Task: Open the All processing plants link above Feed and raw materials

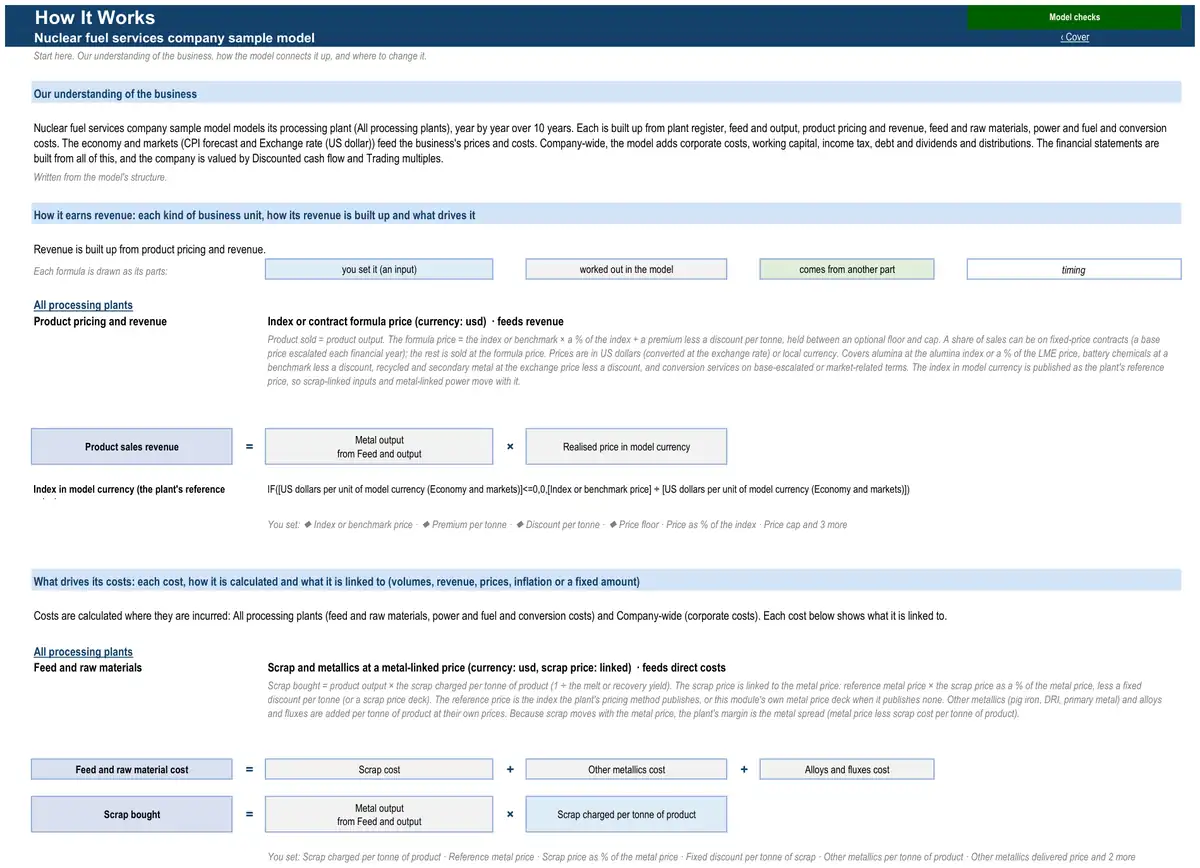Action: point(83,652)
